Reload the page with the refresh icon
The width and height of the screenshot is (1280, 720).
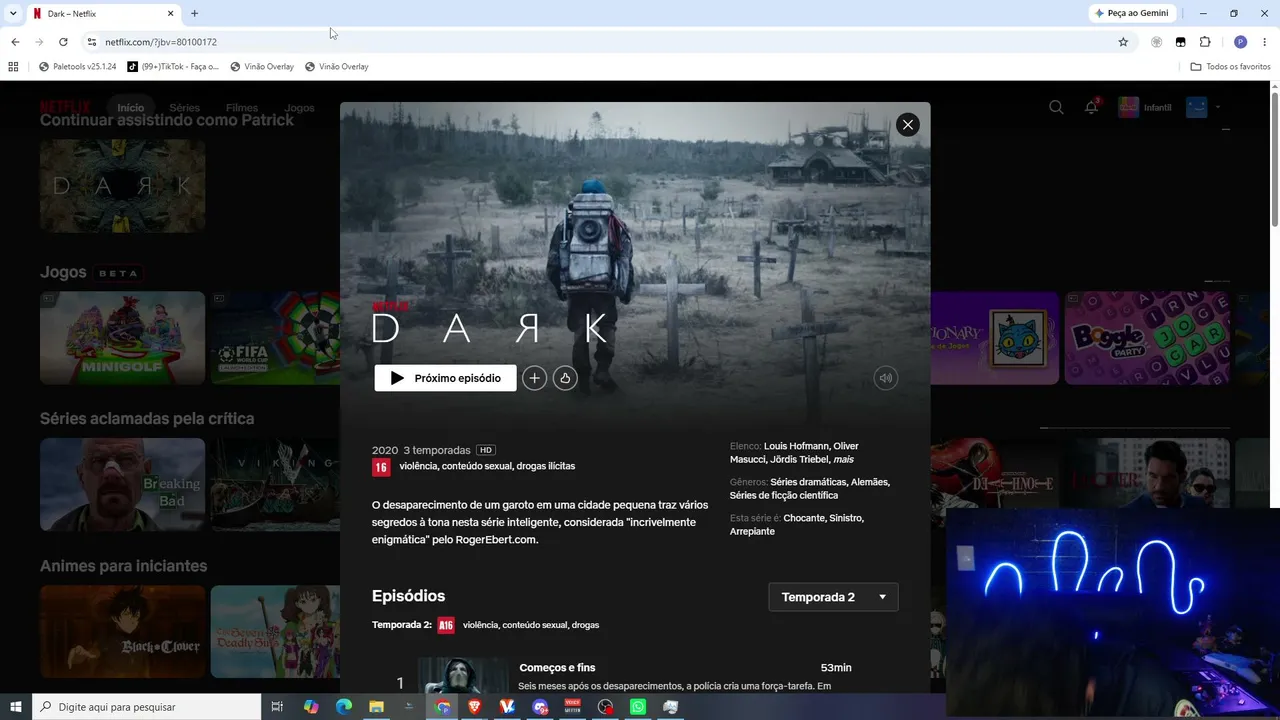pyautogui.click(x=63, y=42)
